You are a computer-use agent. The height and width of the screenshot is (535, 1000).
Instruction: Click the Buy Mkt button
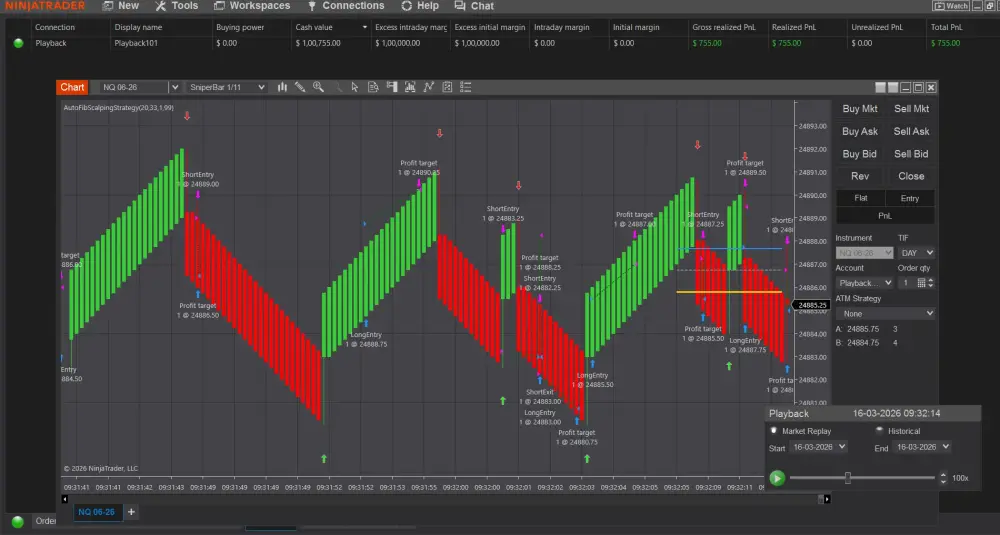coord(860,109)
